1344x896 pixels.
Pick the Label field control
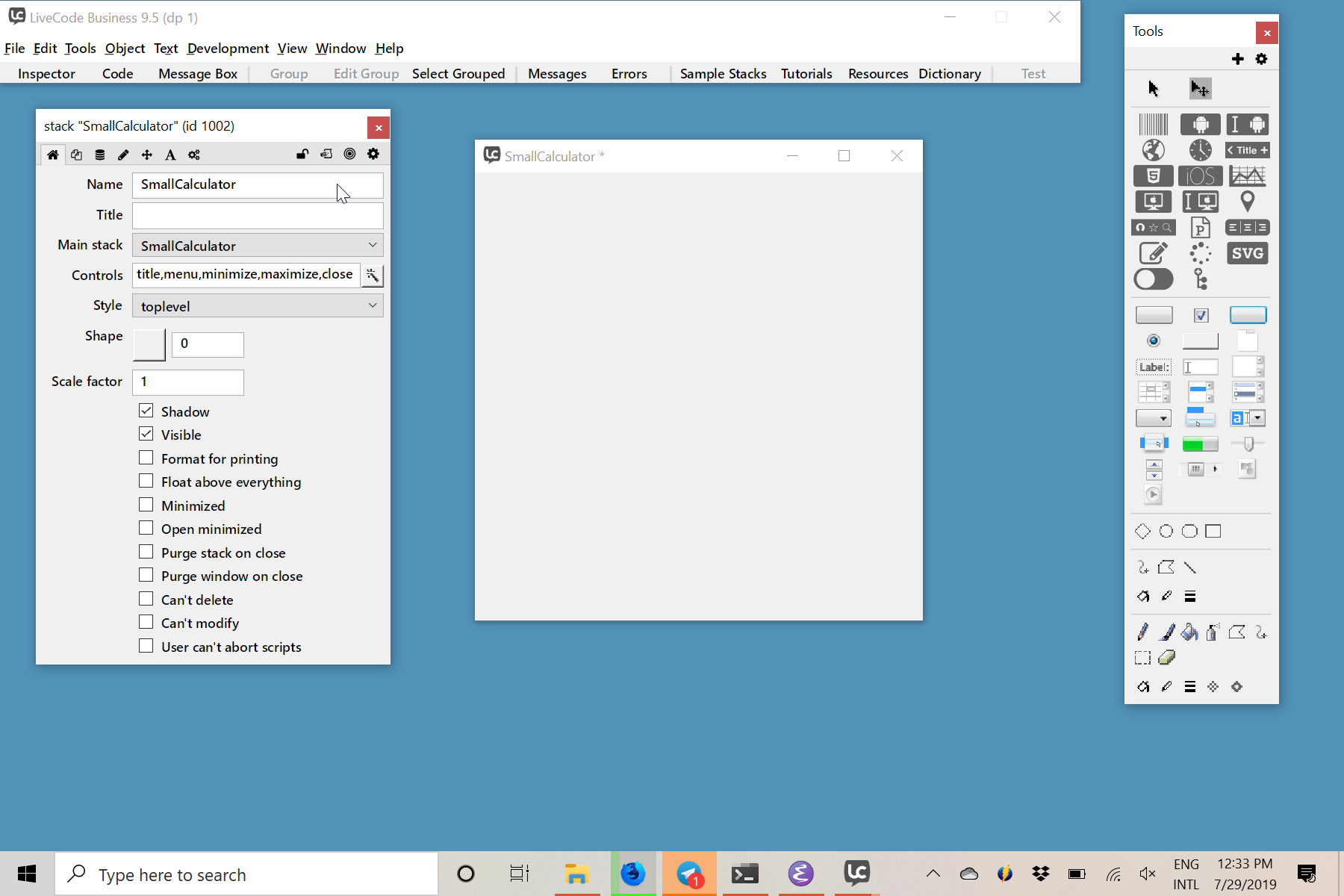tap(1153, 367)
